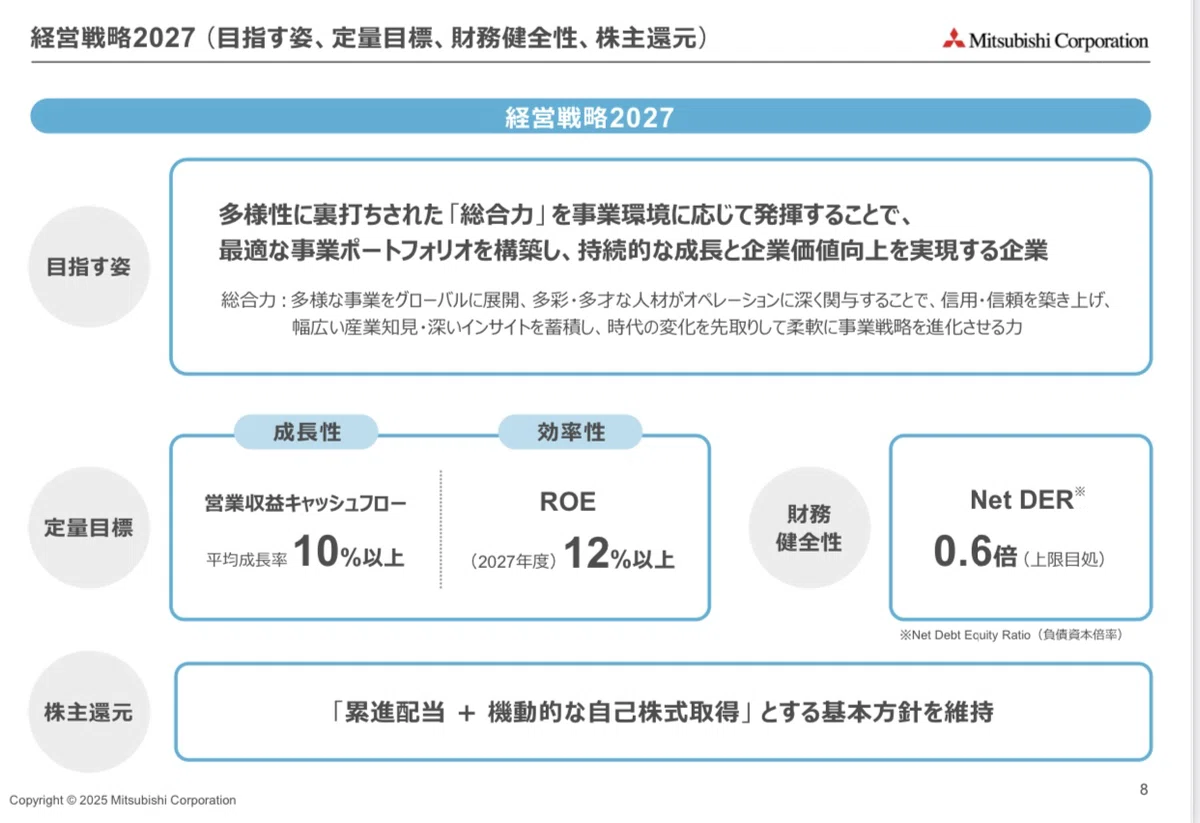Screen dimensions: 1200x823
Task: Click the 平均成長率 10%以上 value
Action: (x=305, y=555)
